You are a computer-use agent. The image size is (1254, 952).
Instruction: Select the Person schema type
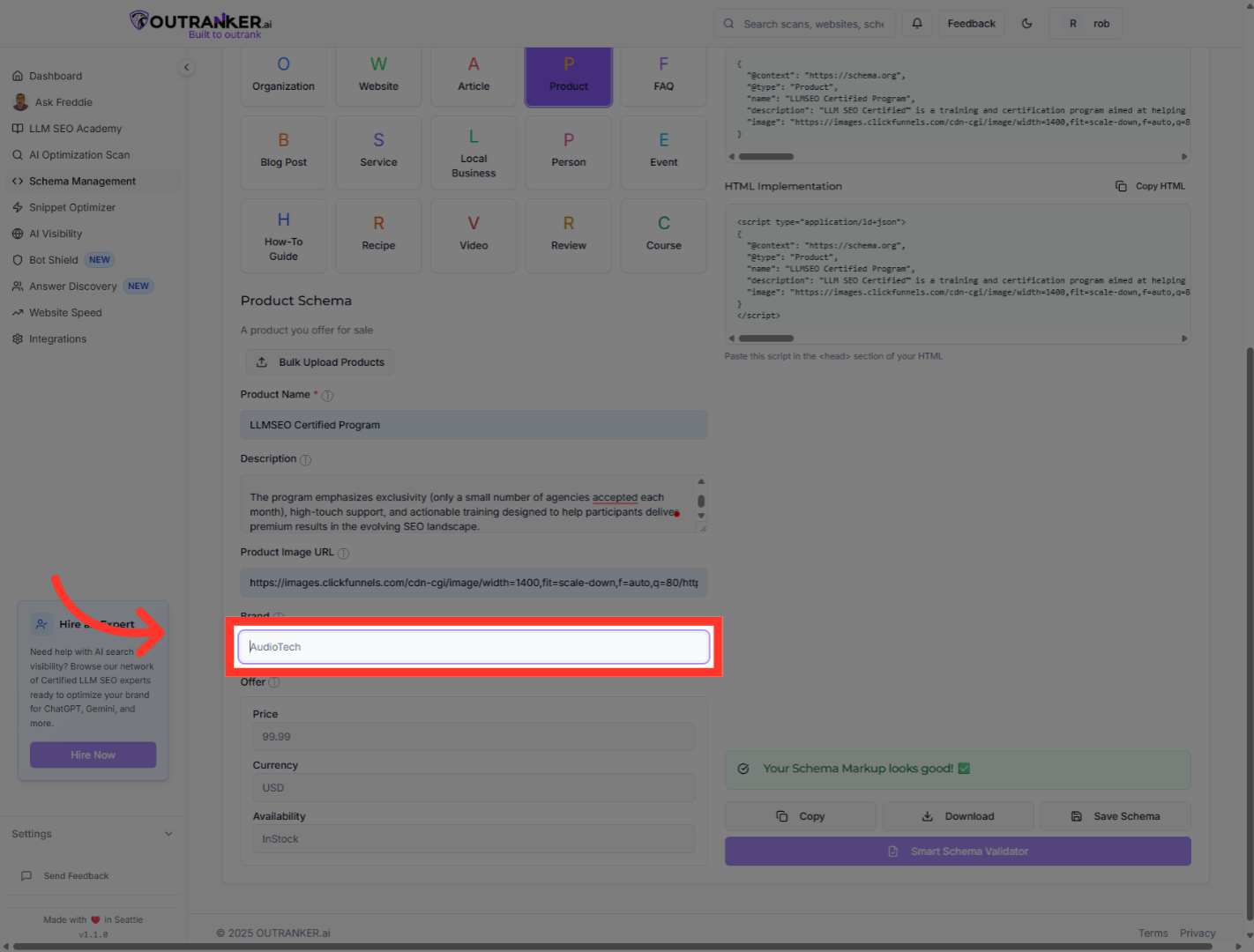click(x=569, y=152)
